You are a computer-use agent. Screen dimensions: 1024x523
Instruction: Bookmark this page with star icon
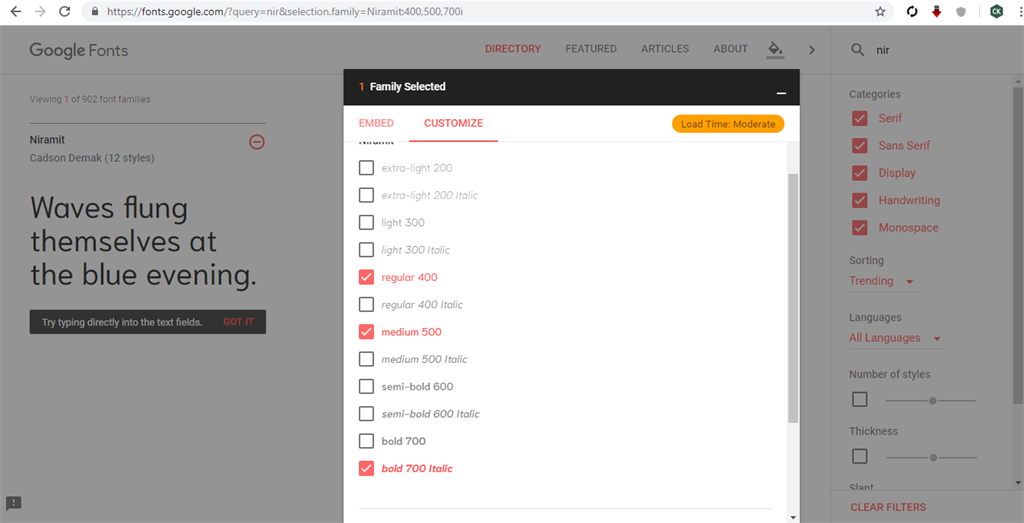pyautogui.click(x=880, y=11)
